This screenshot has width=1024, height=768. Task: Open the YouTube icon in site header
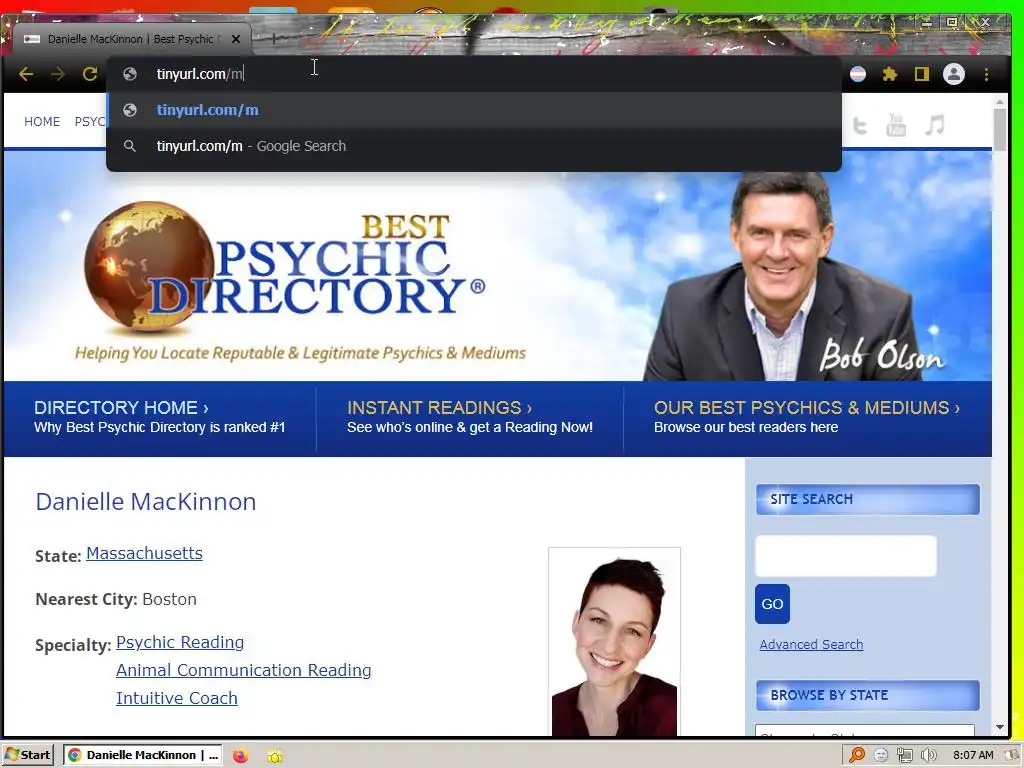pos(896,125)
